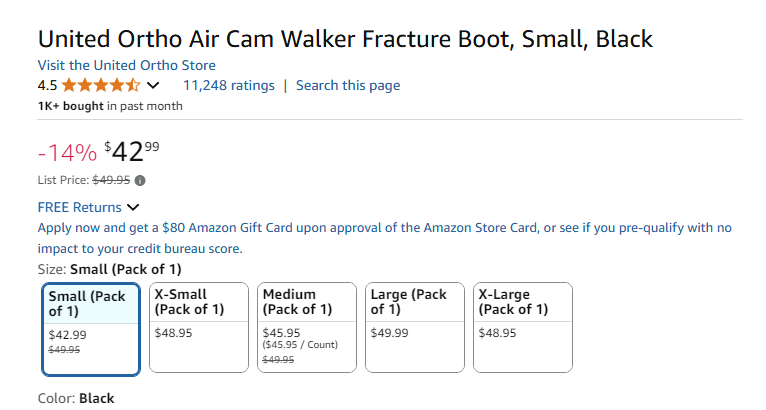The height and width of the screenshot is (410, 766).
Task: Open the Amazon Store Card gift offer
Action: [x=384, y=238]
